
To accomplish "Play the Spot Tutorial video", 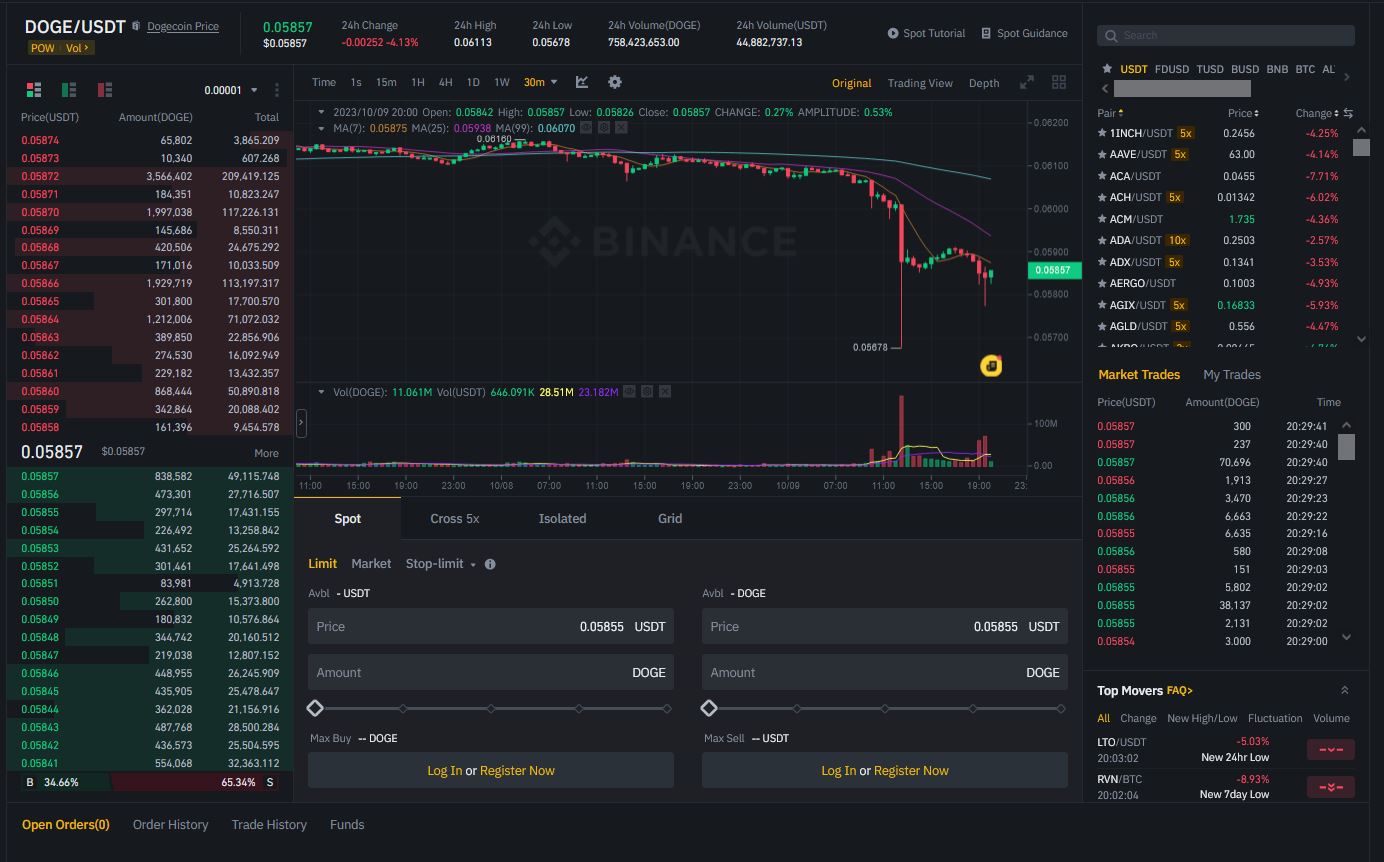I will (x=893, y=33).
